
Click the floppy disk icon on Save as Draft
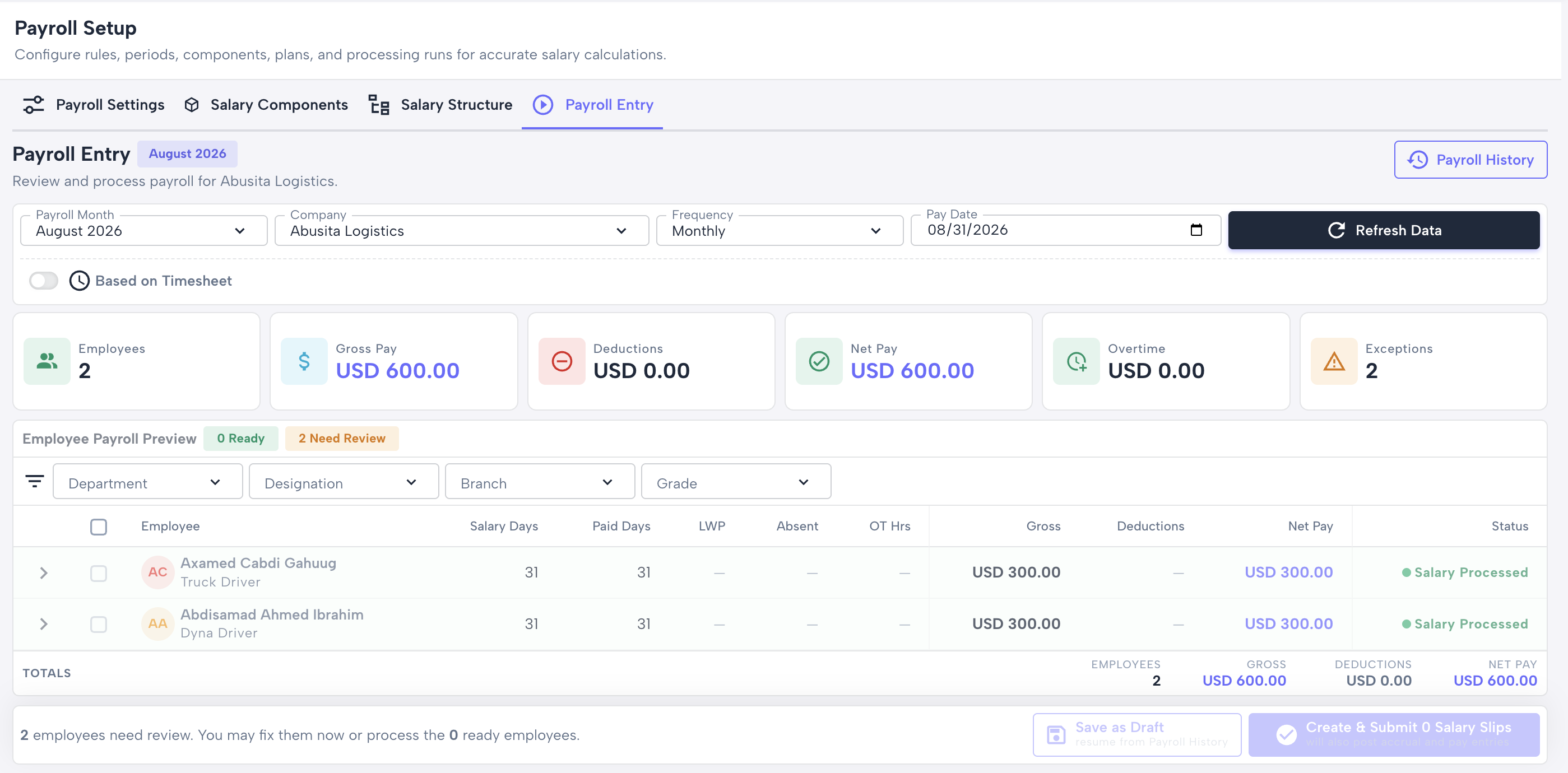(1056, 735)
